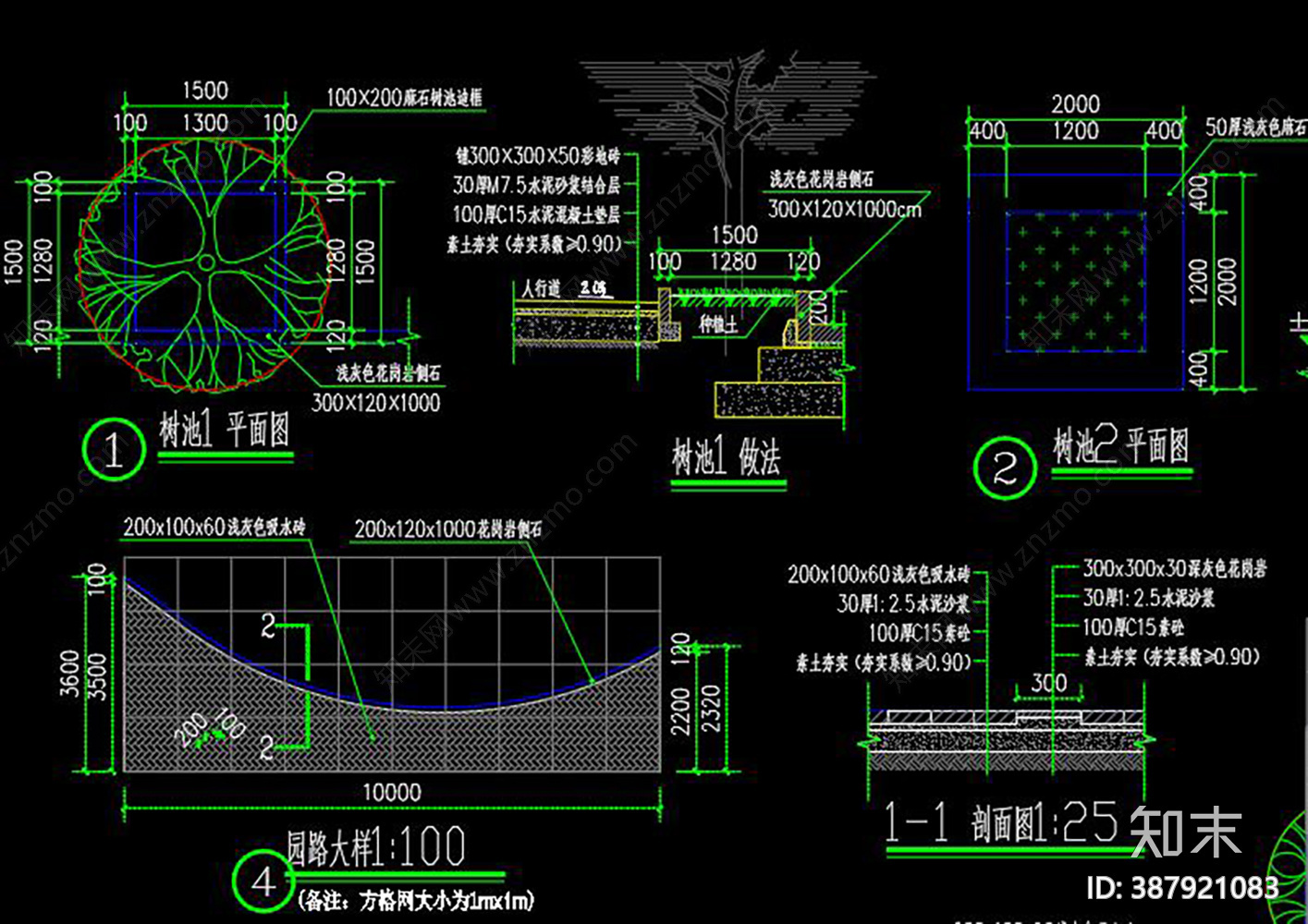
Task: Click the '3500' vertical dimension
Action: (x=98, y=676)
